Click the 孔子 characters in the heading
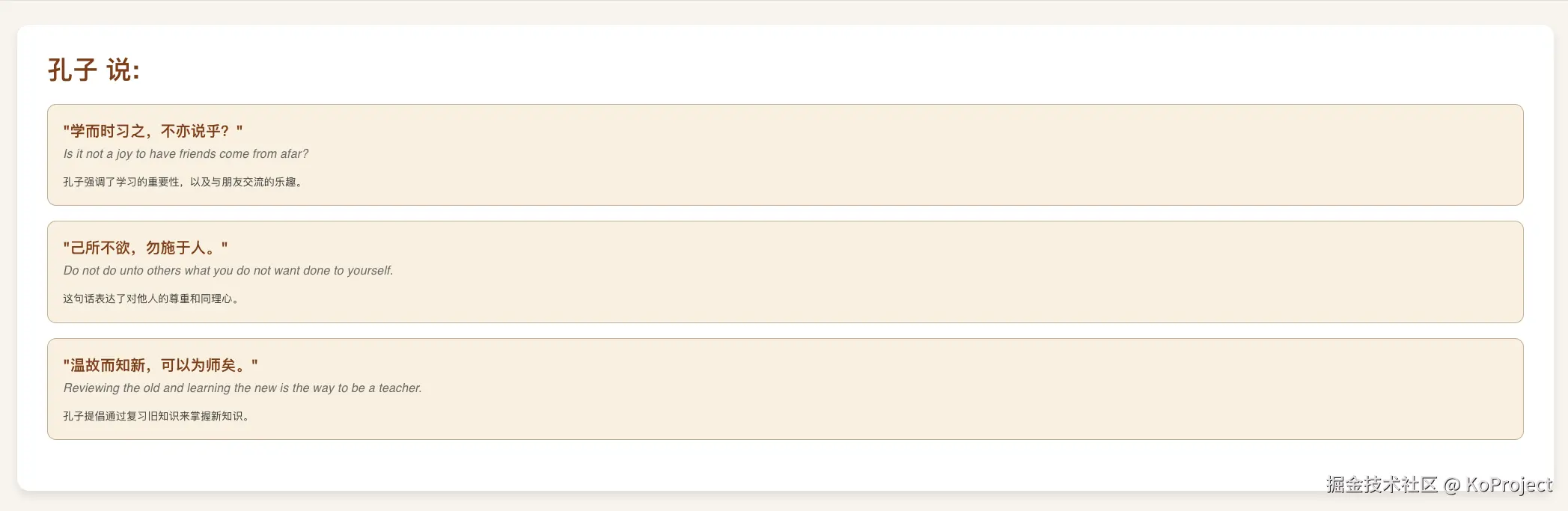1568x511 pixels. 73,70
